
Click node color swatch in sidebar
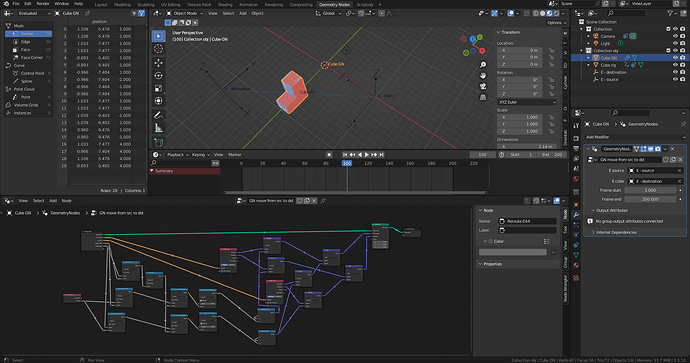(x=513, y=252)
